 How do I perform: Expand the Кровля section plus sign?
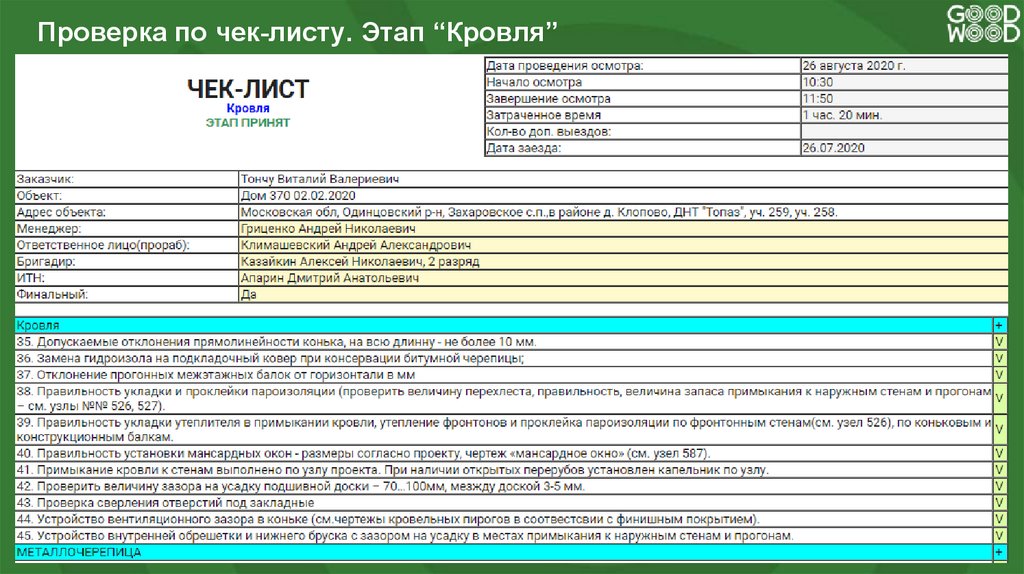[999, 325]
